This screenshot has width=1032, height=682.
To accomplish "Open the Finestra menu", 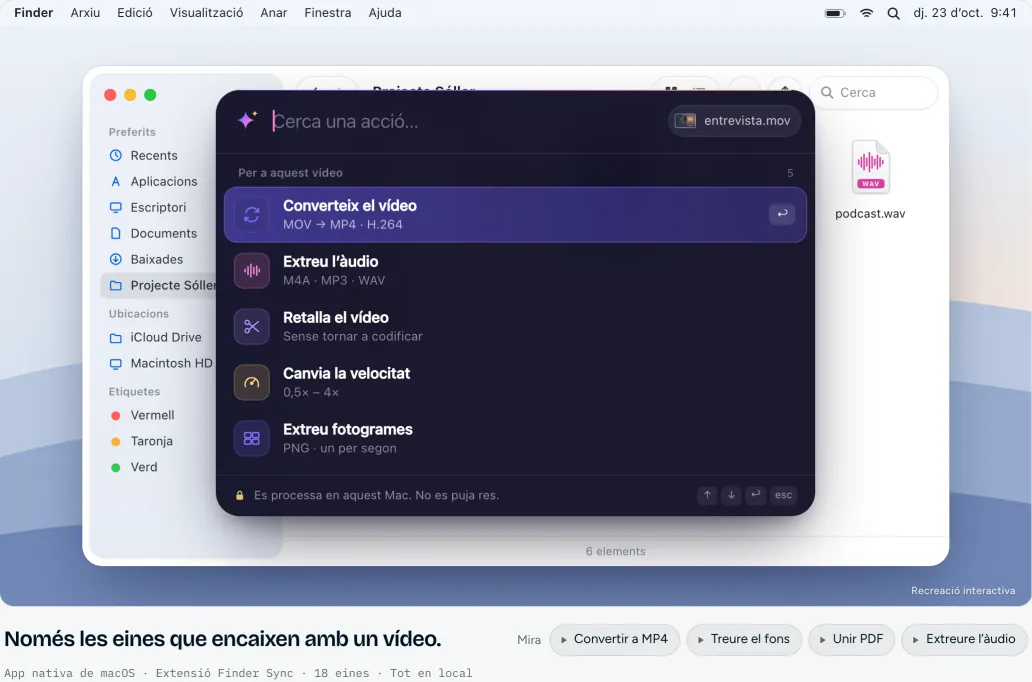I will [328, 13].
